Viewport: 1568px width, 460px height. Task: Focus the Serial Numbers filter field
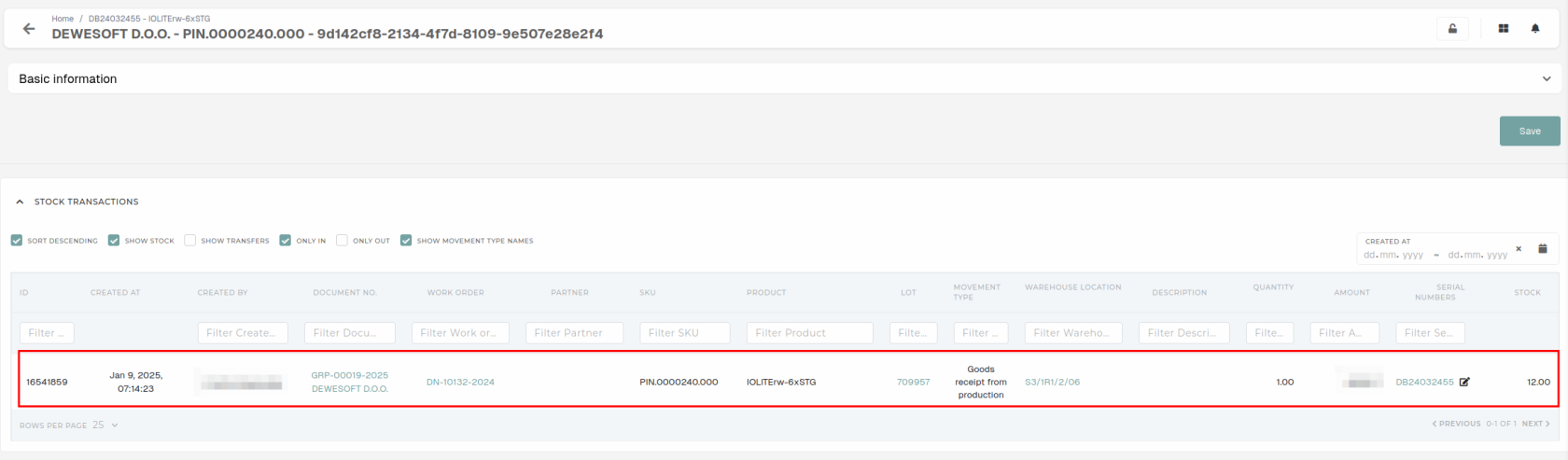coord(1430,332)
